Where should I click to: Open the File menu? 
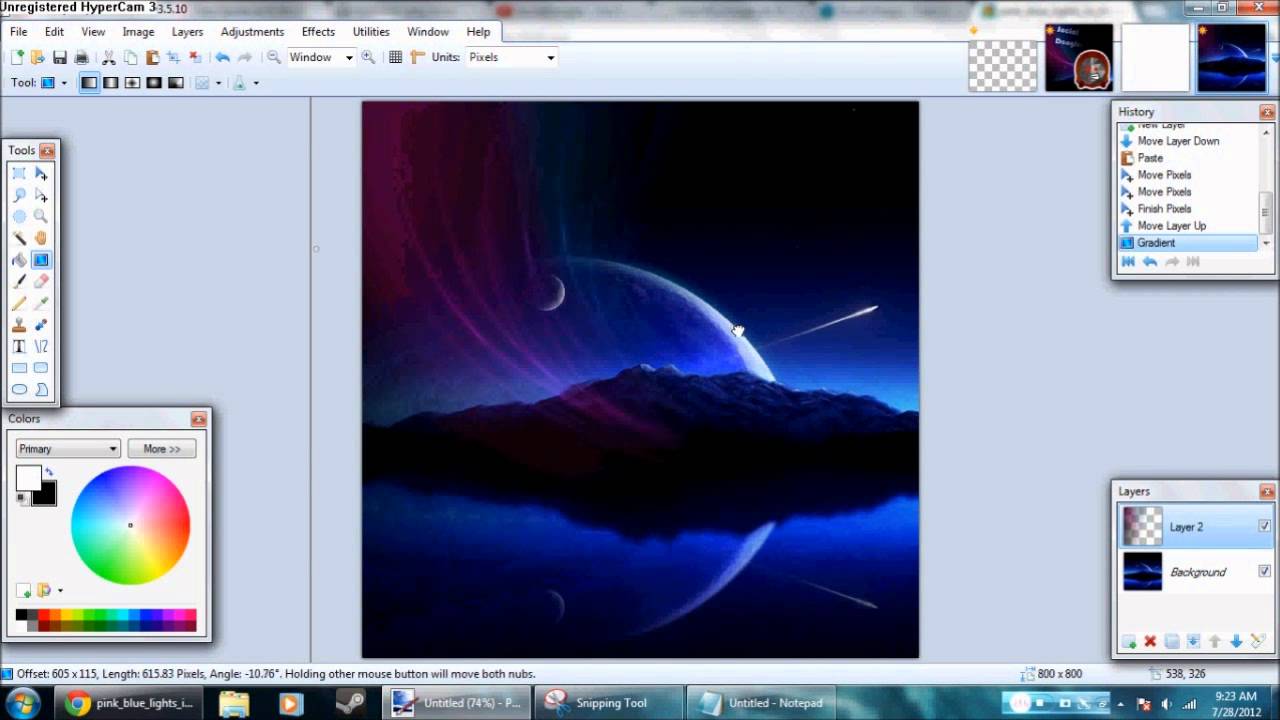tap(18, 31)
